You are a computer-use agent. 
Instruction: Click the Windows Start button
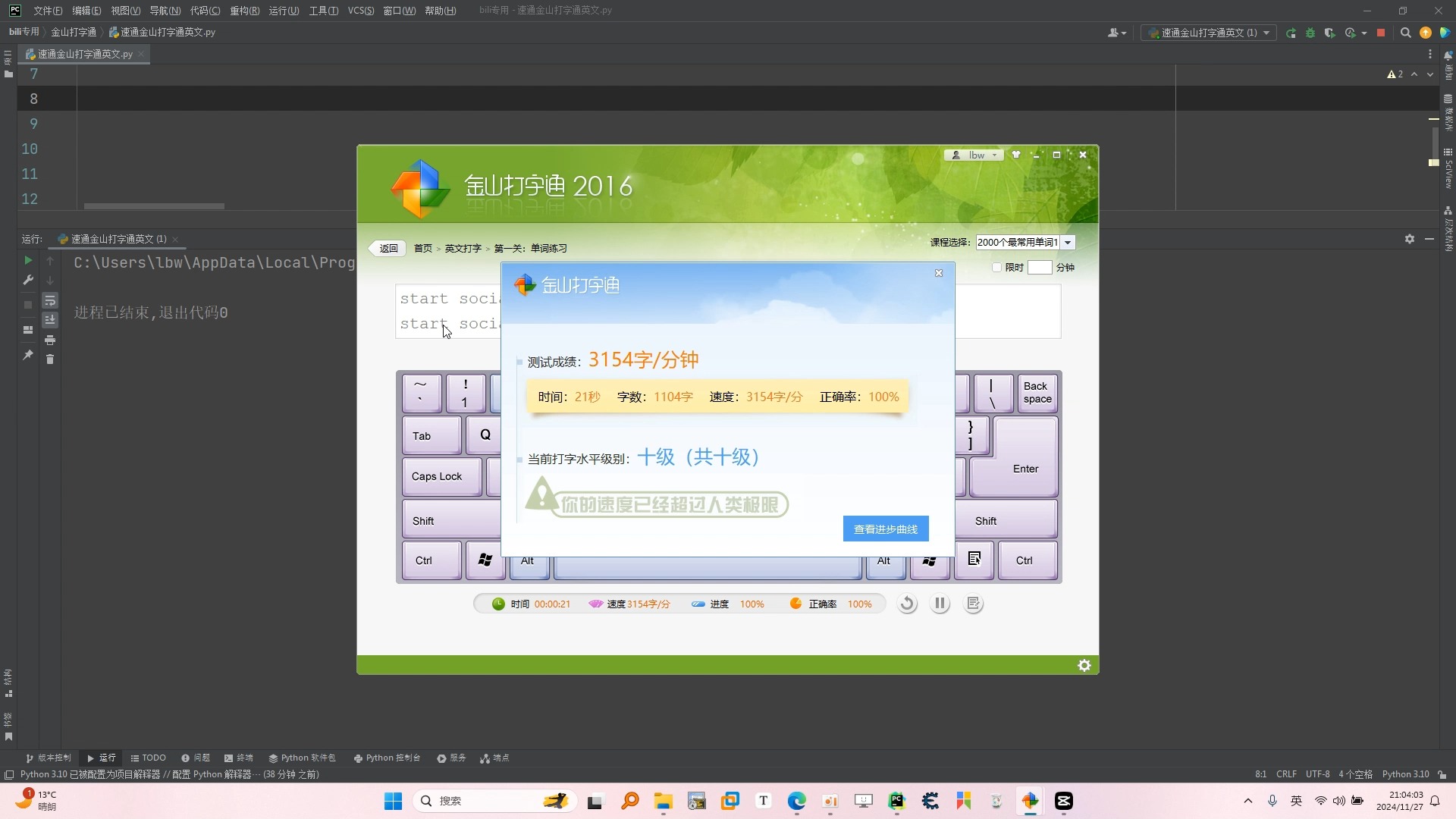[x=393, y=801]
